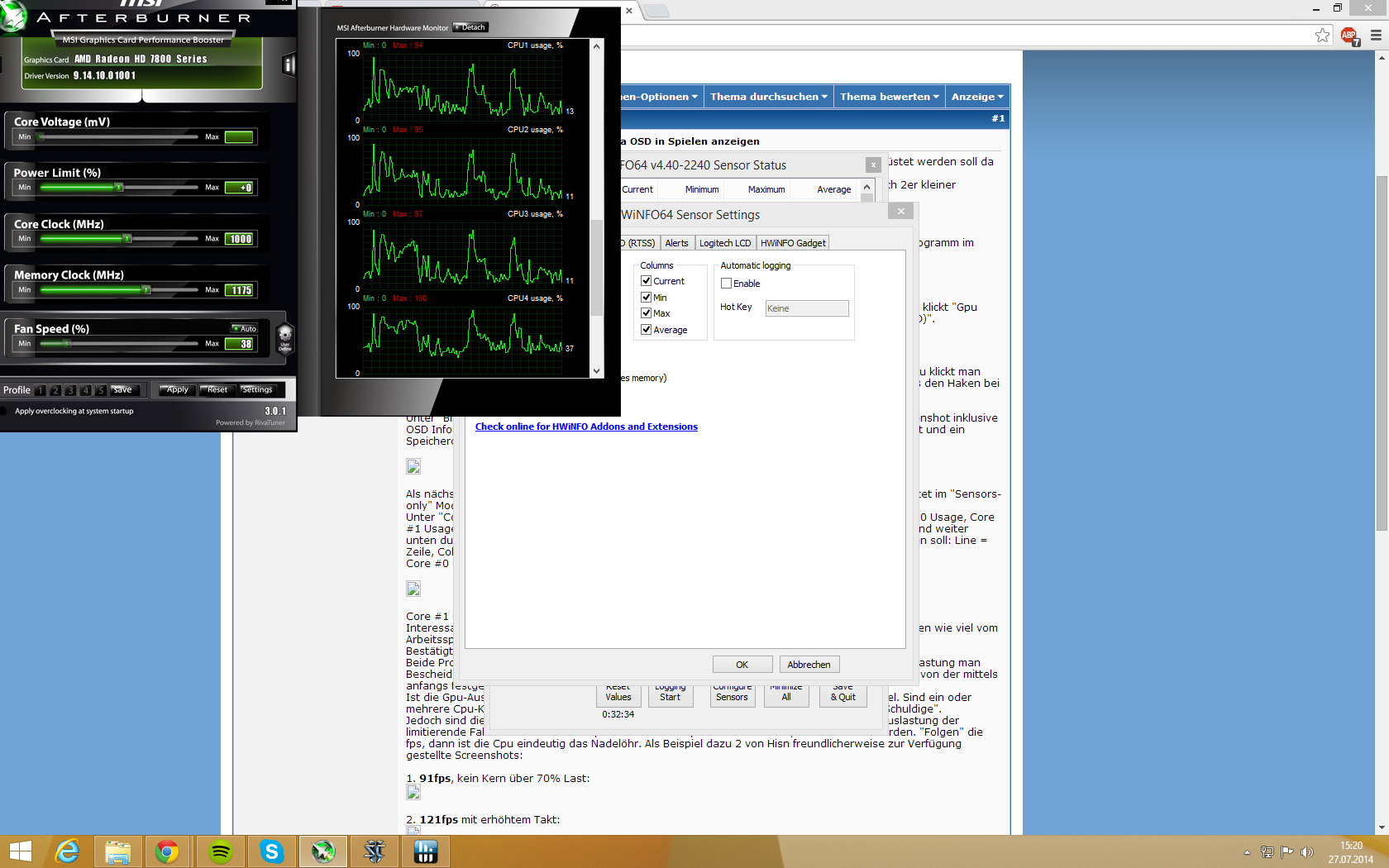Toggle Fan Speed Auto mode
1389x868 pixels.
pos(244,328)
